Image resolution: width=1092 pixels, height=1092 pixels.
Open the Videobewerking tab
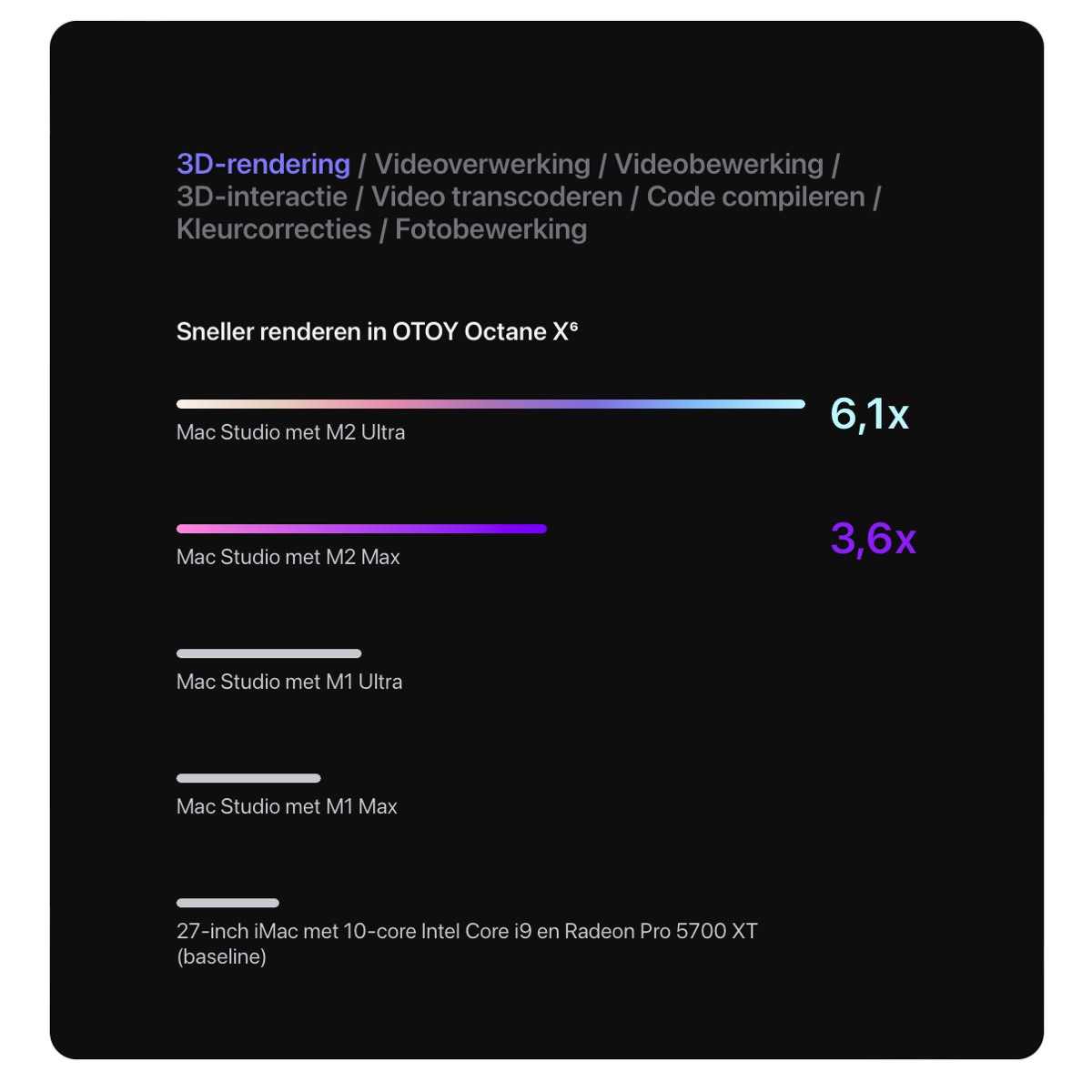[x=719, y=165]
